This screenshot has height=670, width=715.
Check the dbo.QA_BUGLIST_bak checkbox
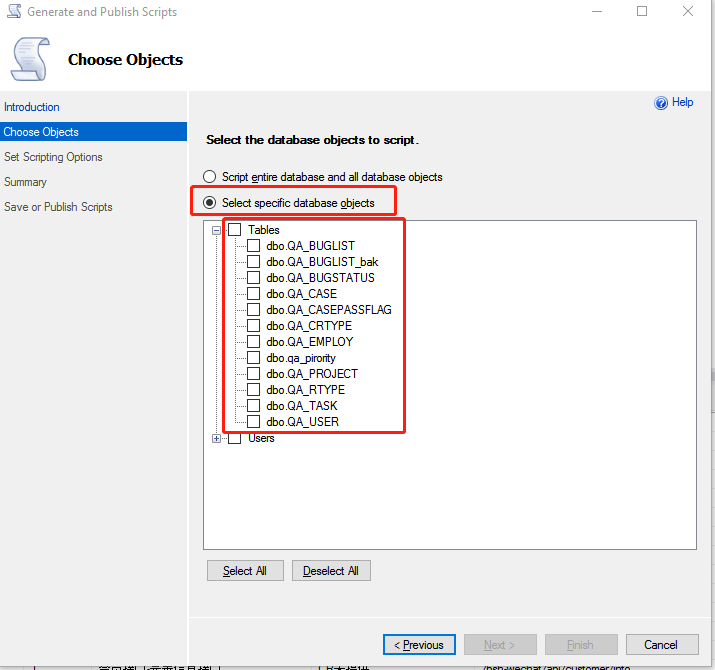point(254,261)
